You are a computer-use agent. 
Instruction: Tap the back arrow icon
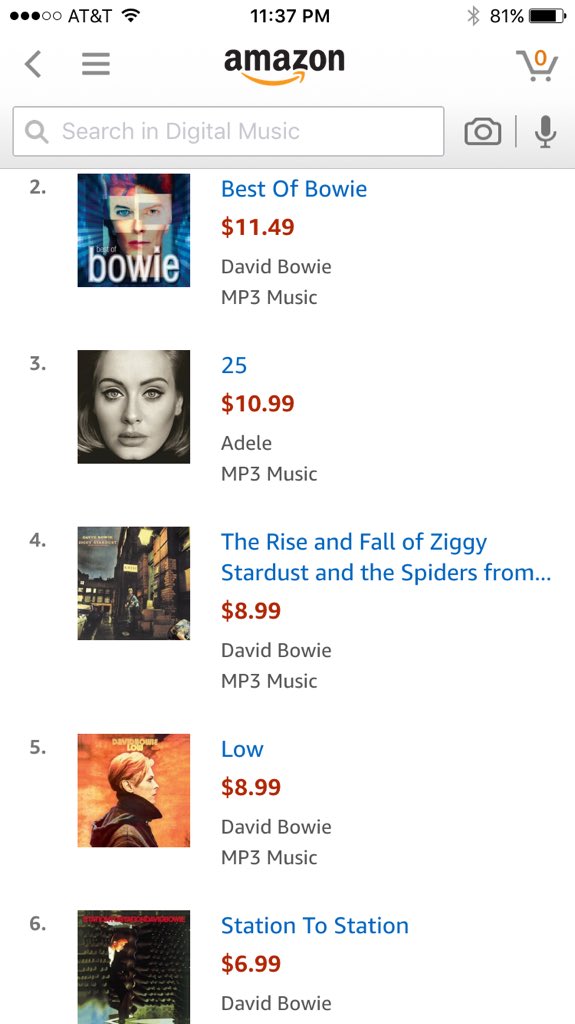click(x=33, y=64)
